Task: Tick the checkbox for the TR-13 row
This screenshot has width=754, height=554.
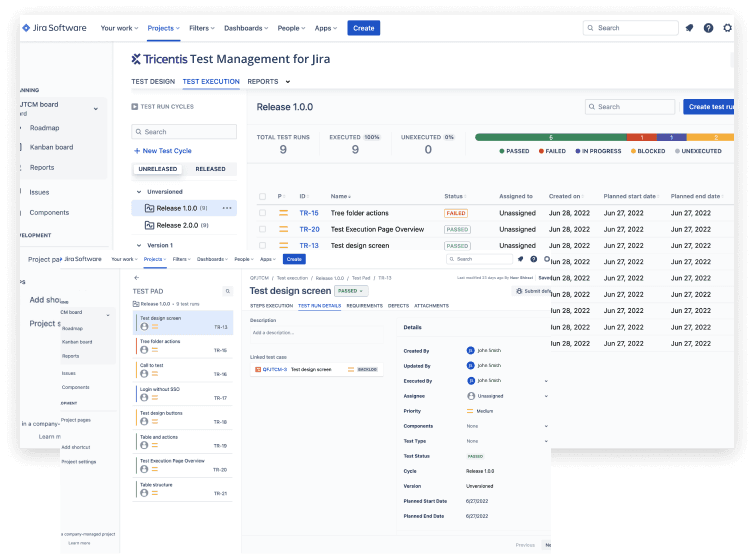Action: (263, 245)
